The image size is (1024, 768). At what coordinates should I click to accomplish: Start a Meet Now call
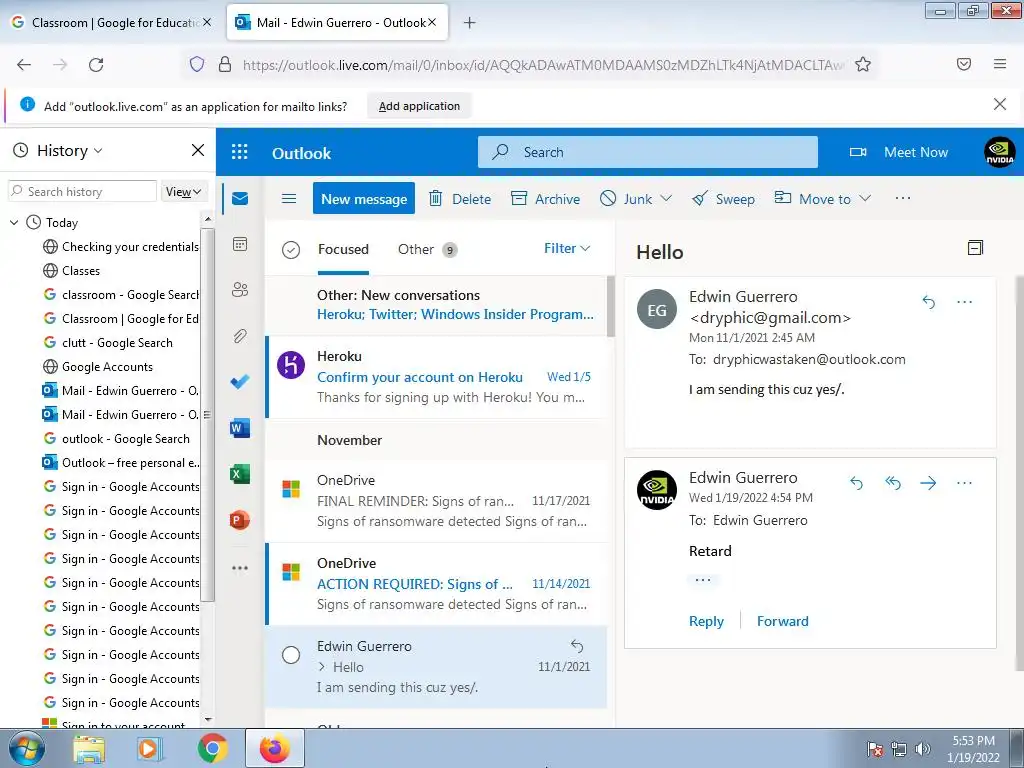[899, 152]
